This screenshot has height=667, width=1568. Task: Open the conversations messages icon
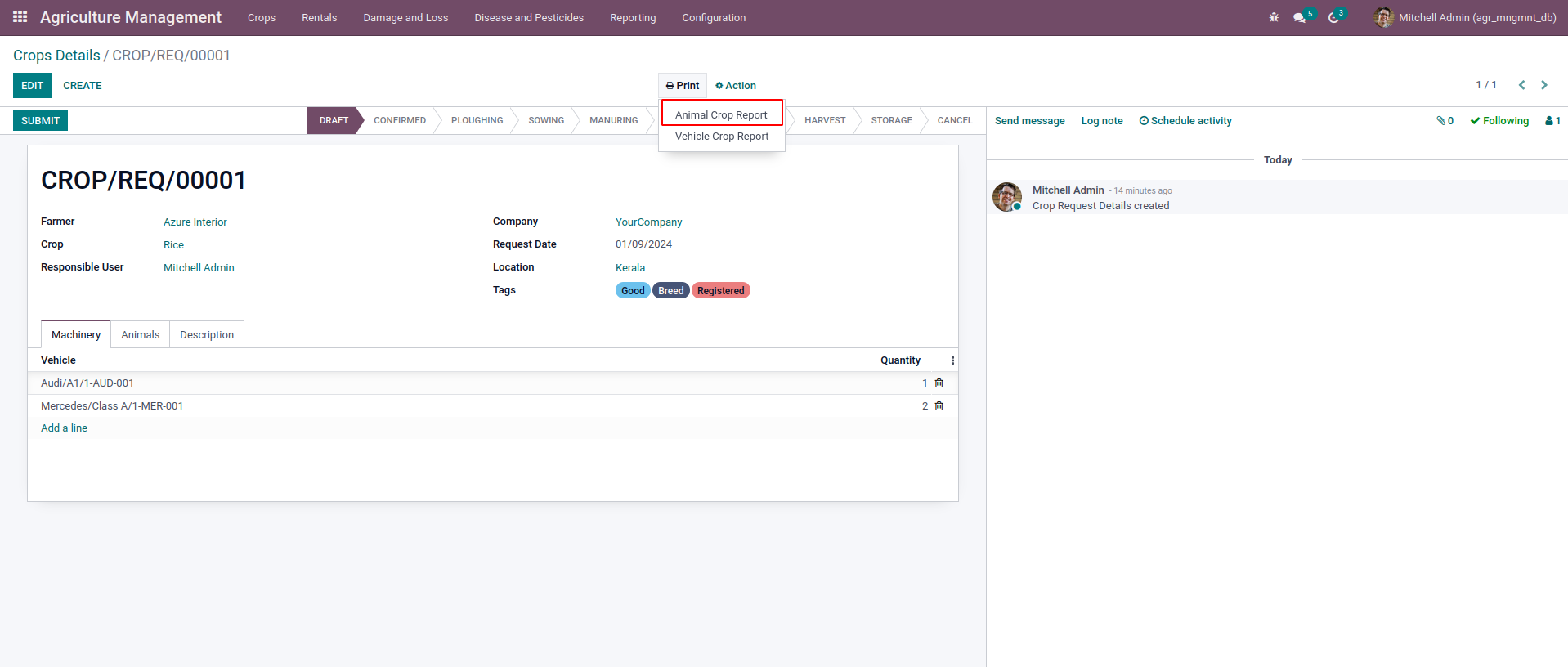1300,17
